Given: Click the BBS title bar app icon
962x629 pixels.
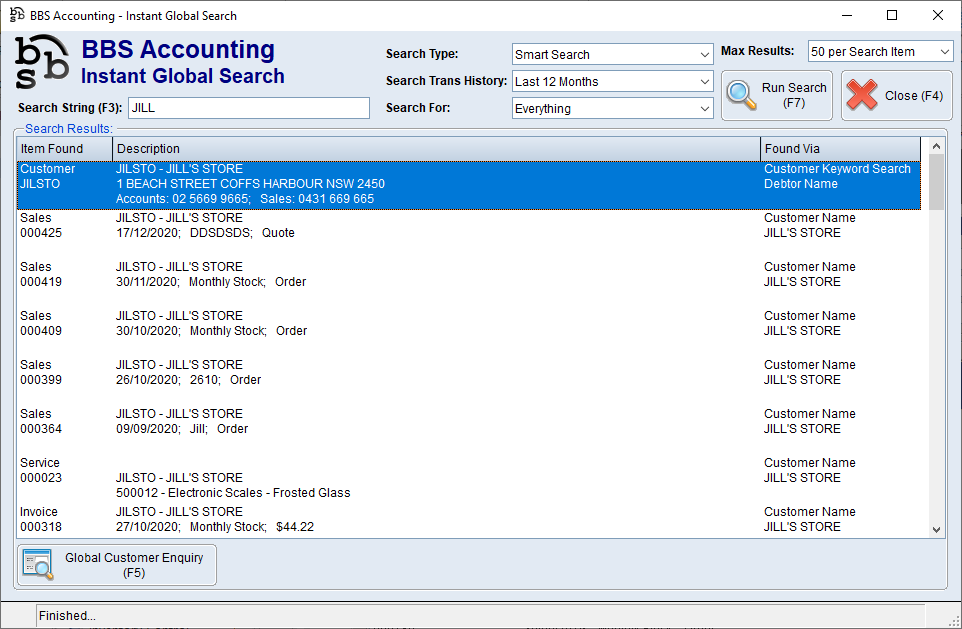Looking at the screenshot, I should point(17,15).
